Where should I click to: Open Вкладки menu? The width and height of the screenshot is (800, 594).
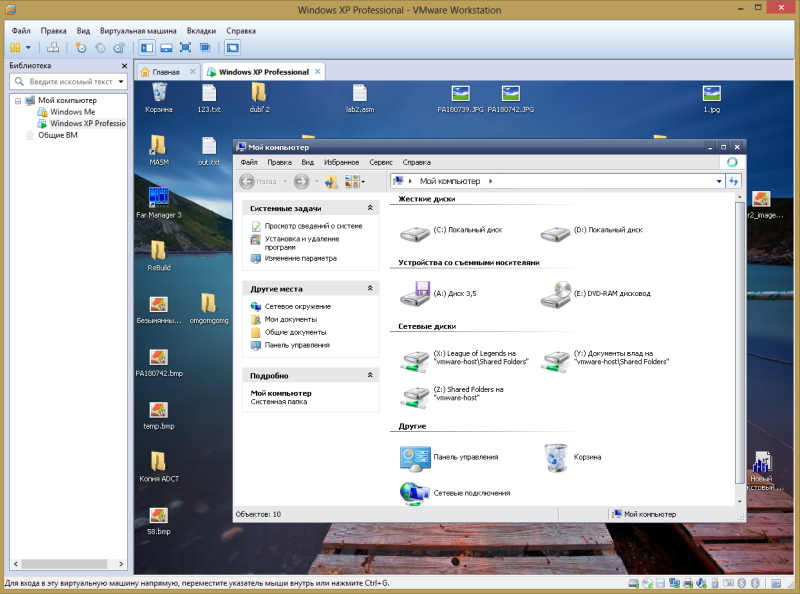[x=201, y=31]
